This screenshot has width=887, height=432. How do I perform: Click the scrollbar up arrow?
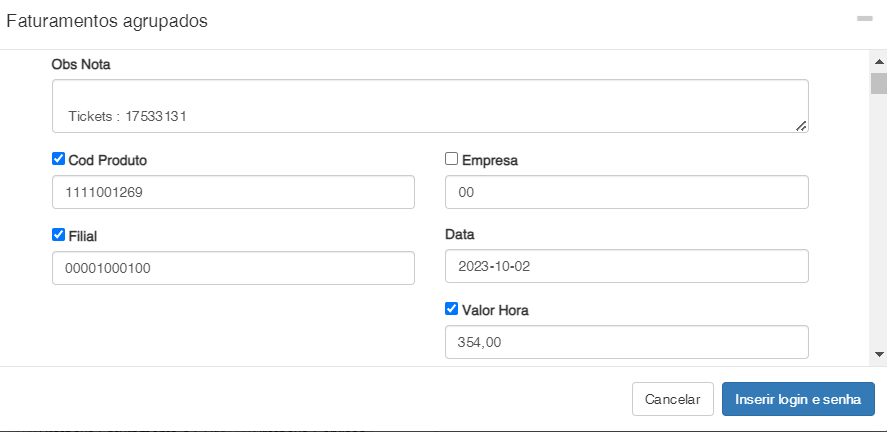click(x=878, y=59)
